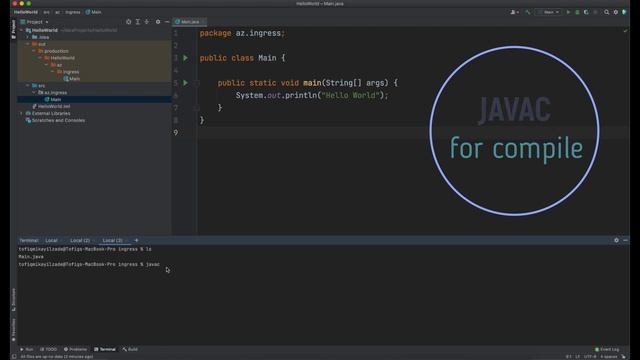Click the Main class icon in breadcrumb
Viewport: 640px width, 360px height.
tap(88, 12)
